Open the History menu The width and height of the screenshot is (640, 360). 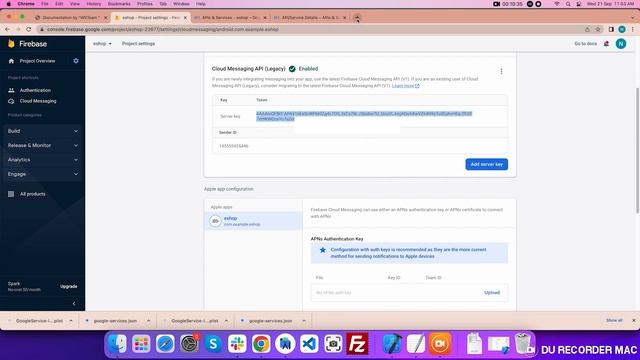point(93,4)
